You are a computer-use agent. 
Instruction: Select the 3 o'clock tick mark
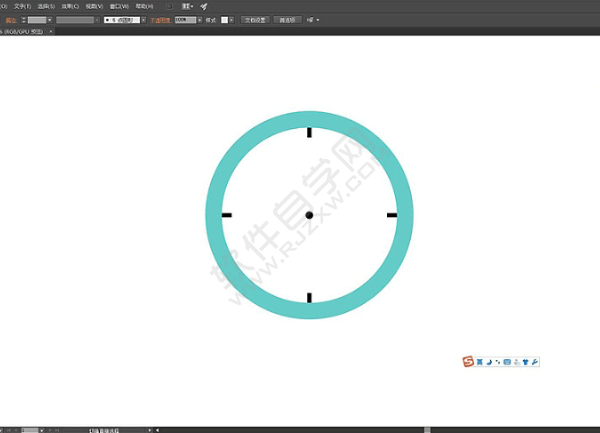coord(392,215)
